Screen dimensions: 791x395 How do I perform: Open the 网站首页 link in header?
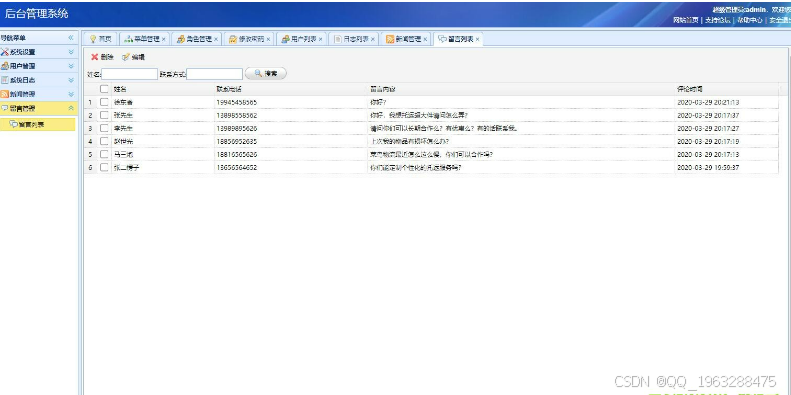[686, 20]
